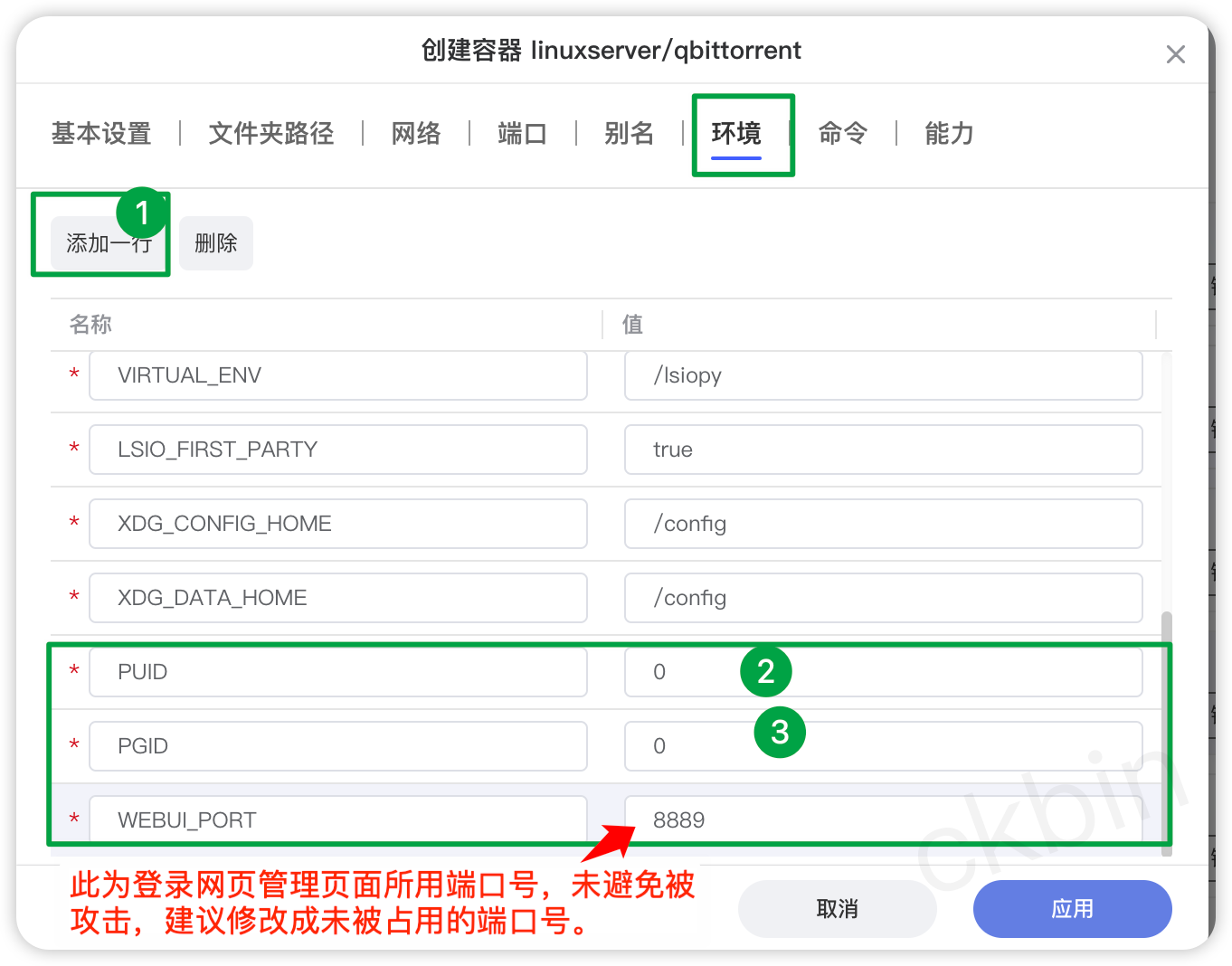Screen dimensions: 1232x966
Task: Click the 添加一行 button
Action: [109, 243]
